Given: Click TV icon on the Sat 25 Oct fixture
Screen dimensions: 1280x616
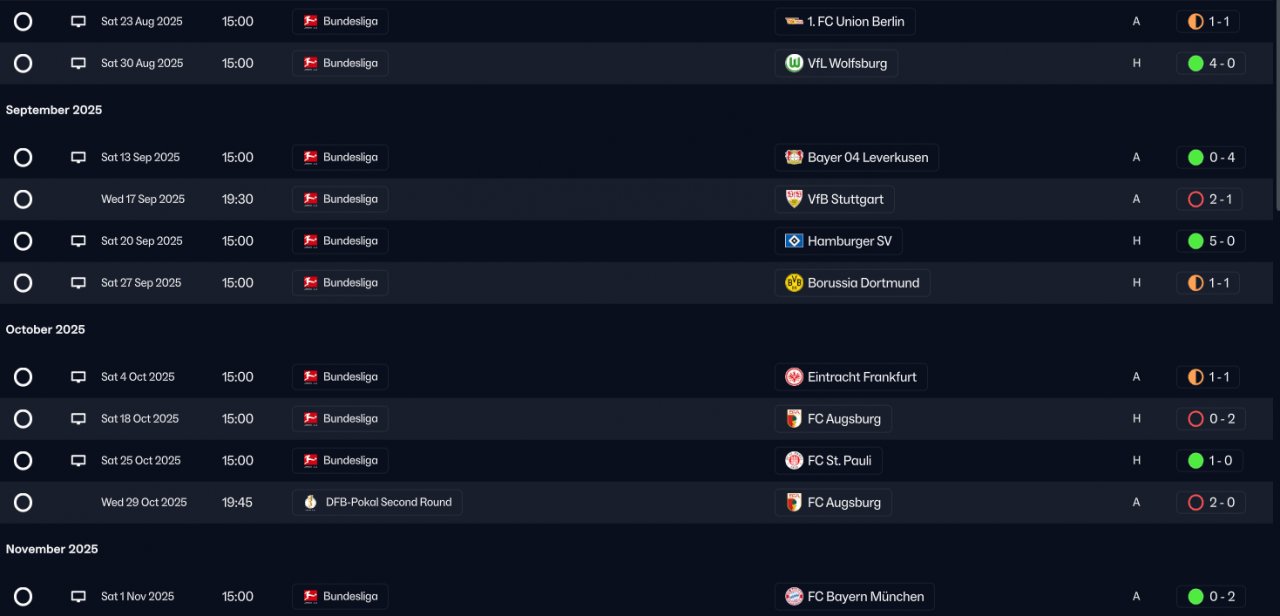Looking at the screenshot, I should pos(78,461).
